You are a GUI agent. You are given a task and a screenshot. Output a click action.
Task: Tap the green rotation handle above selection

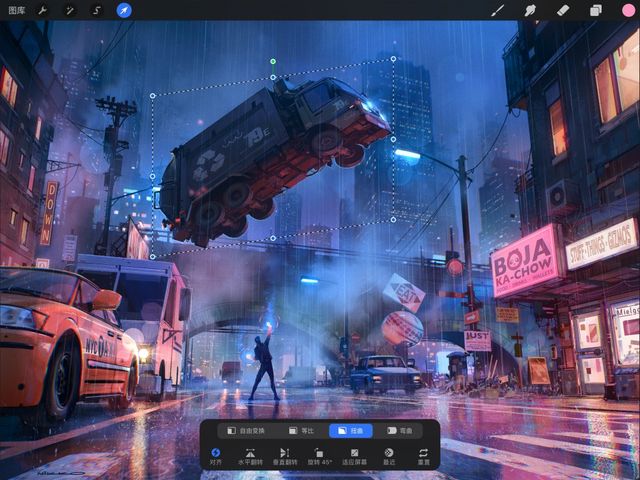tap(273, 61)
